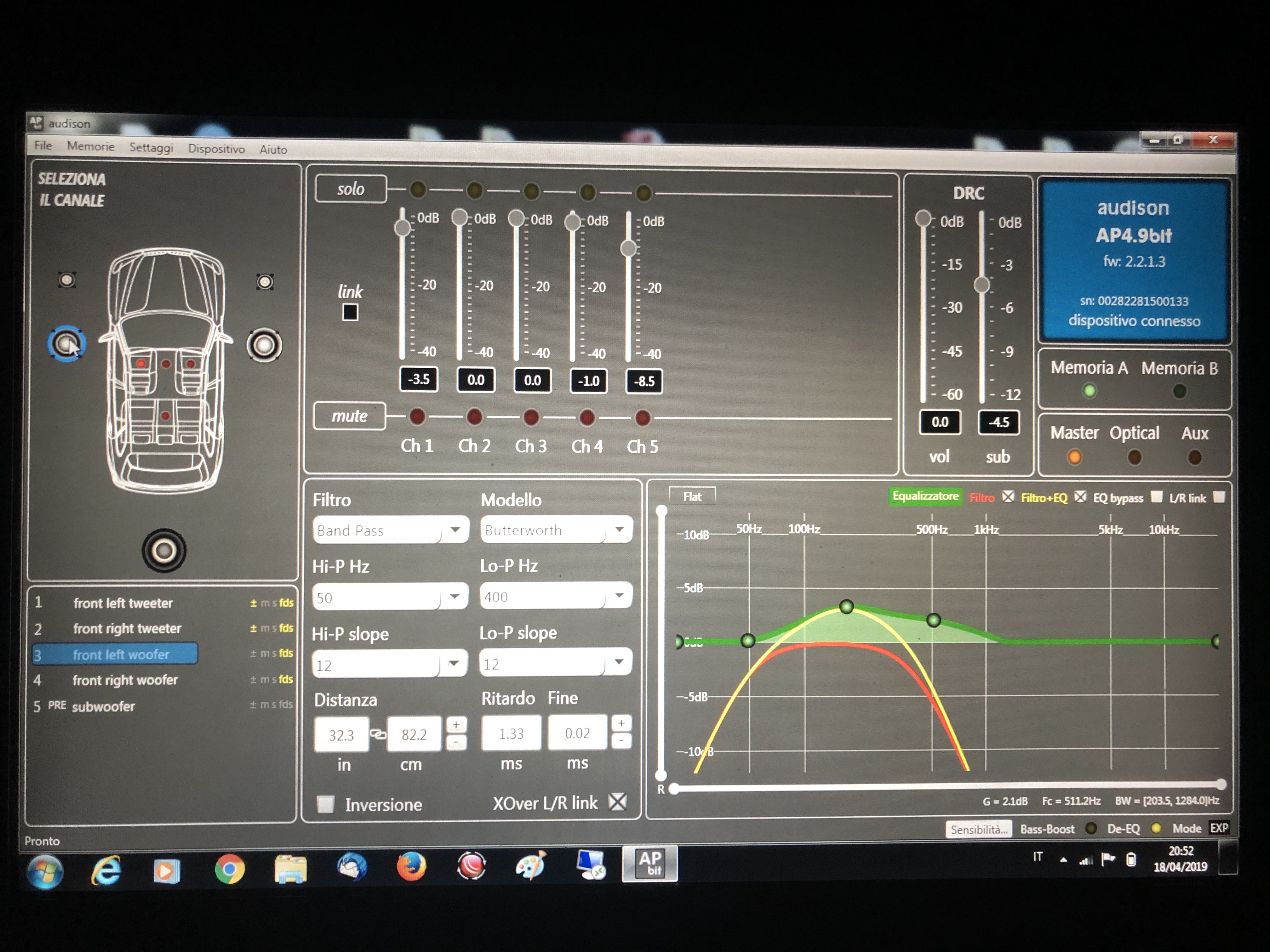Image resolution: width=1270 pixels, height=952 pixels.
Task: Toggle solo indicator for Ch 1
Action: coord(418,190)
